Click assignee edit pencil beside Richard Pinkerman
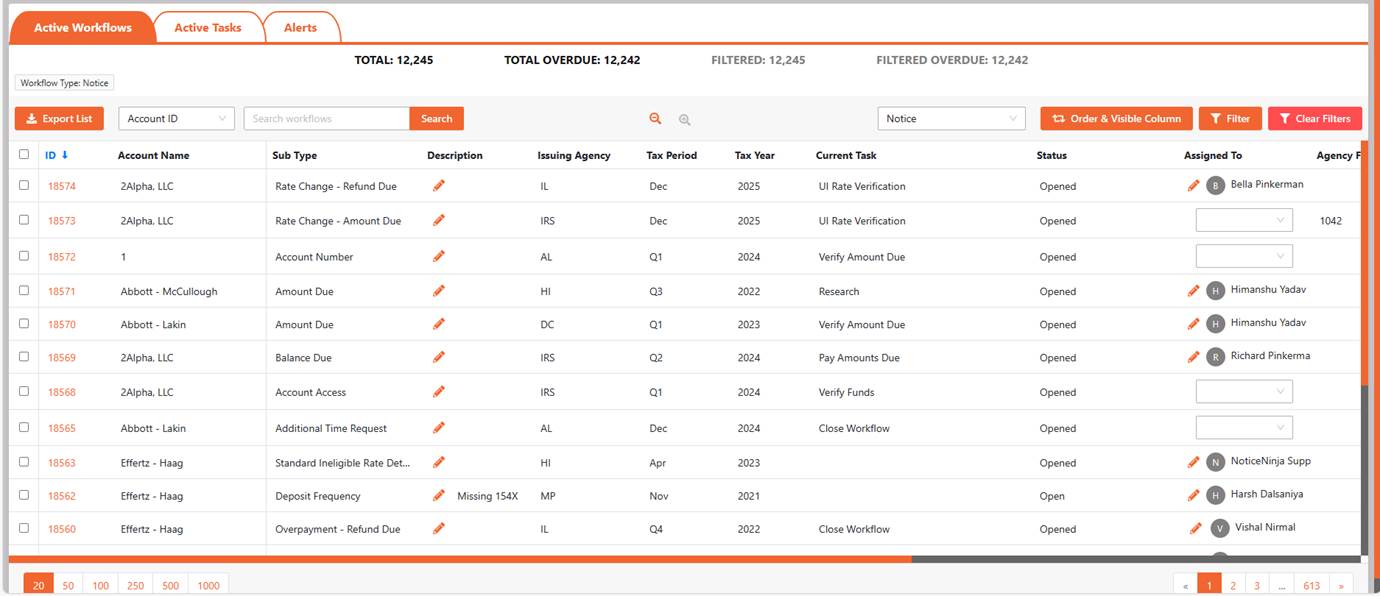 click(x=1193, y=357)
